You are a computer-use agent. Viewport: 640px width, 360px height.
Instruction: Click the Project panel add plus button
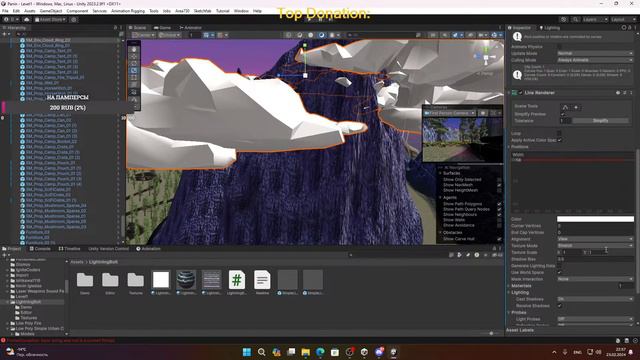pyautogui.click(x=4, y=255)
